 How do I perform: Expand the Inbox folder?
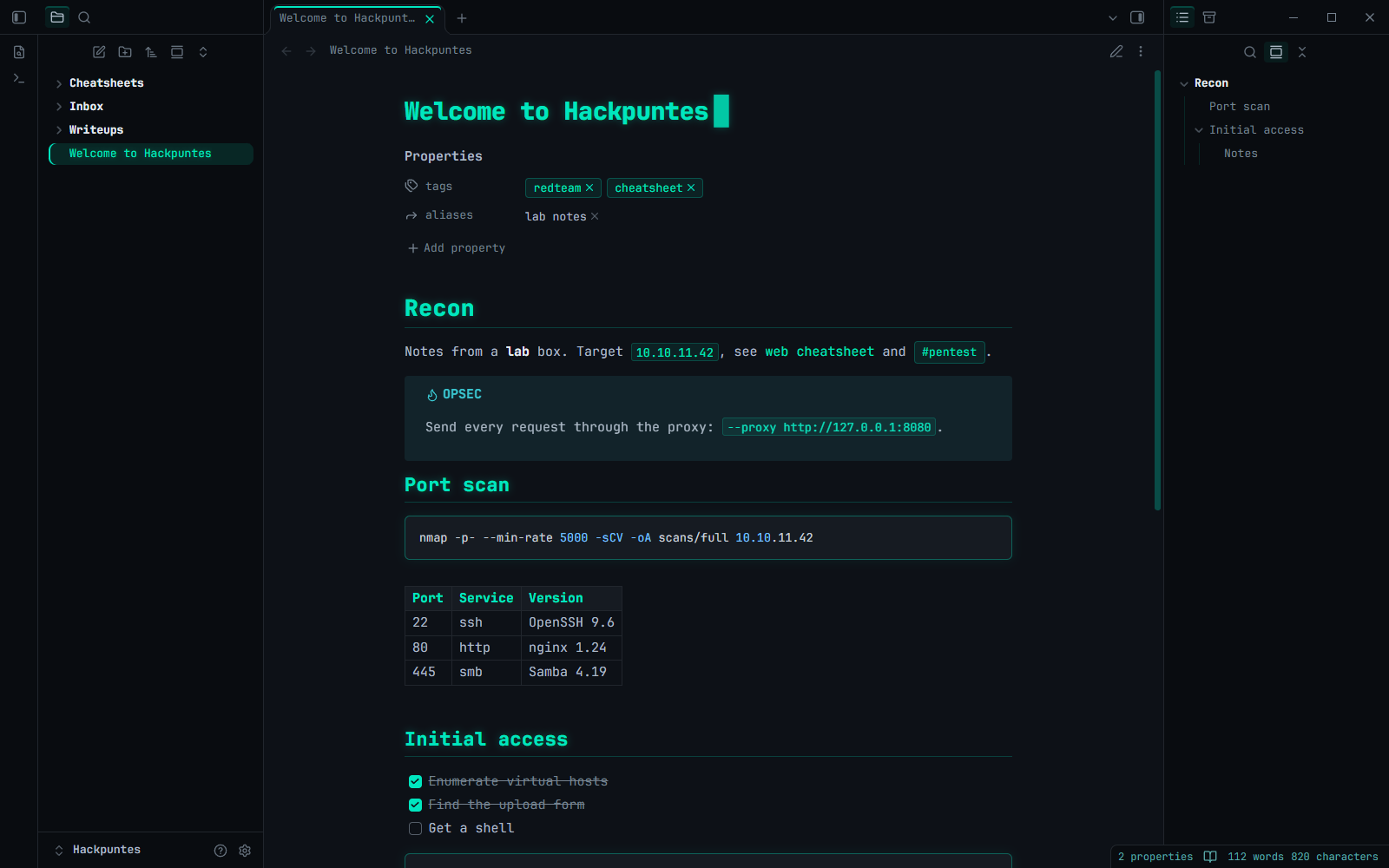(59, 107)
